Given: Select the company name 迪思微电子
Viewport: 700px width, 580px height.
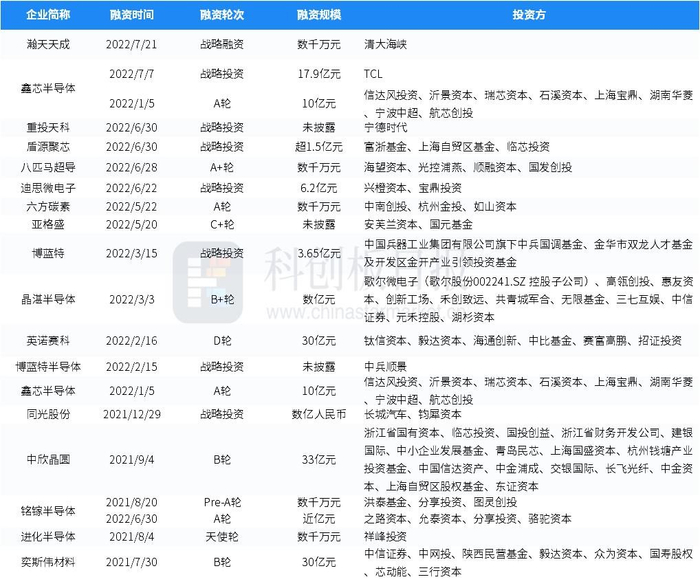Looking at the screenshot, I should (x=48, y=188).
